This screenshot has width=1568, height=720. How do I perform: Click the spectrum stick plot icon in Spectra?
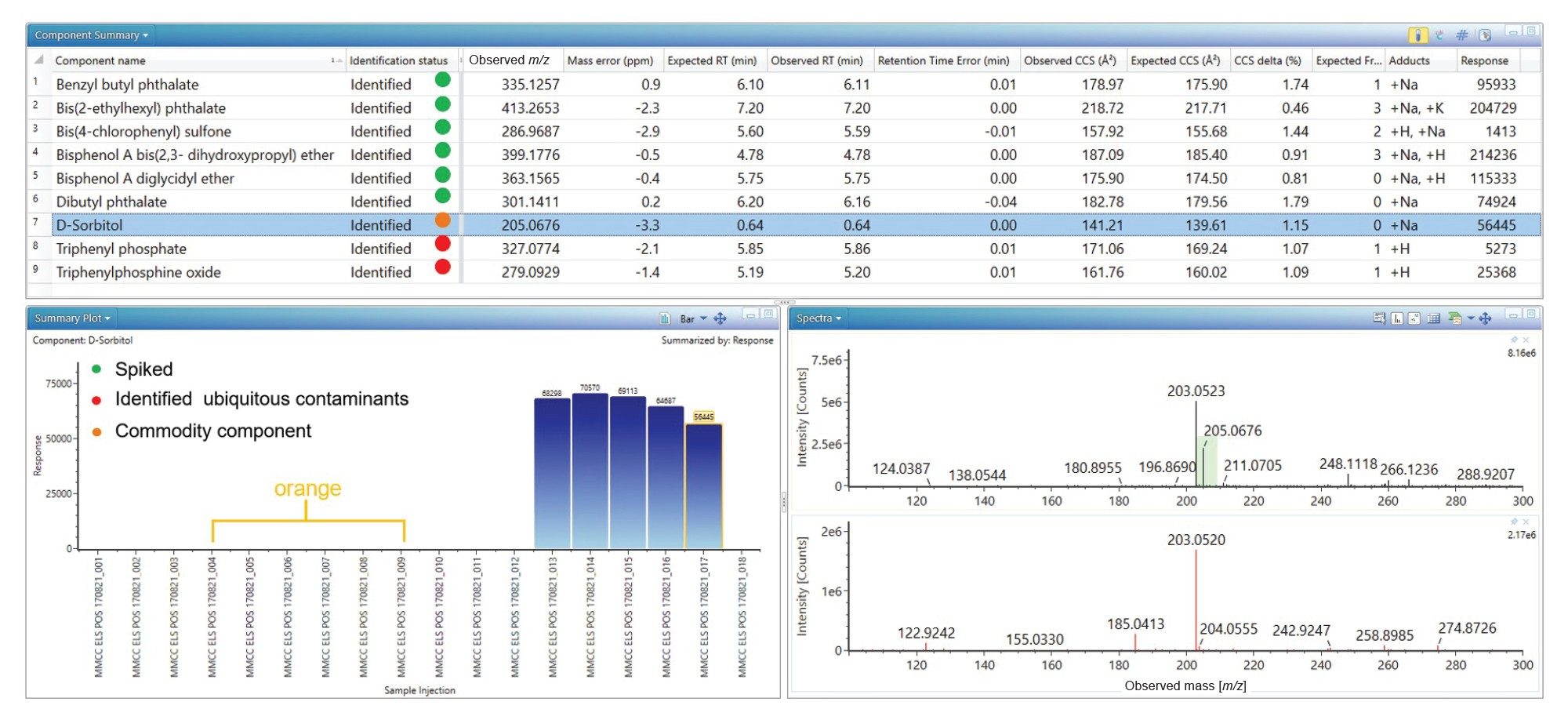1397,318
